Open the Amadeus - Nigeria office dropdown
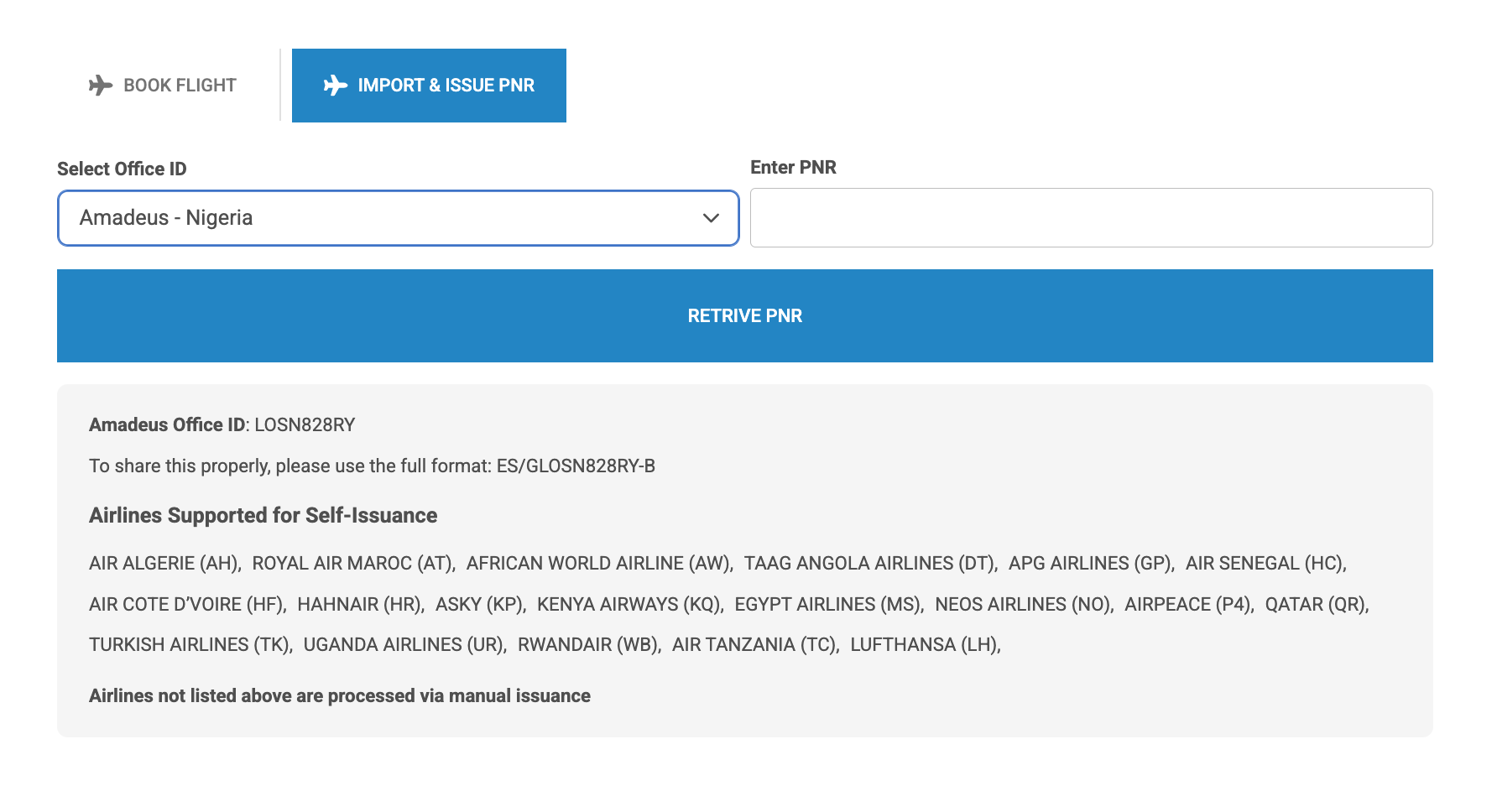 398,218
